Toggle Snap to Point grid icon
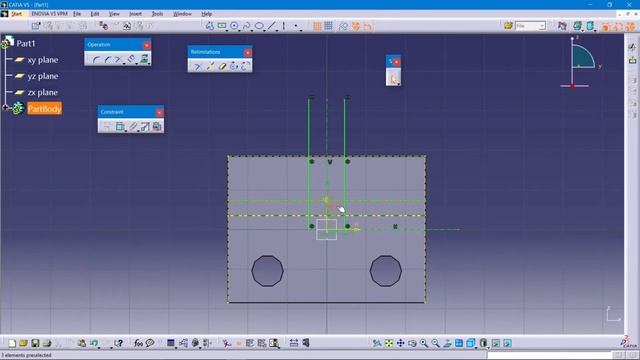This screenshot has width=640, height=360. pos(329,26)
